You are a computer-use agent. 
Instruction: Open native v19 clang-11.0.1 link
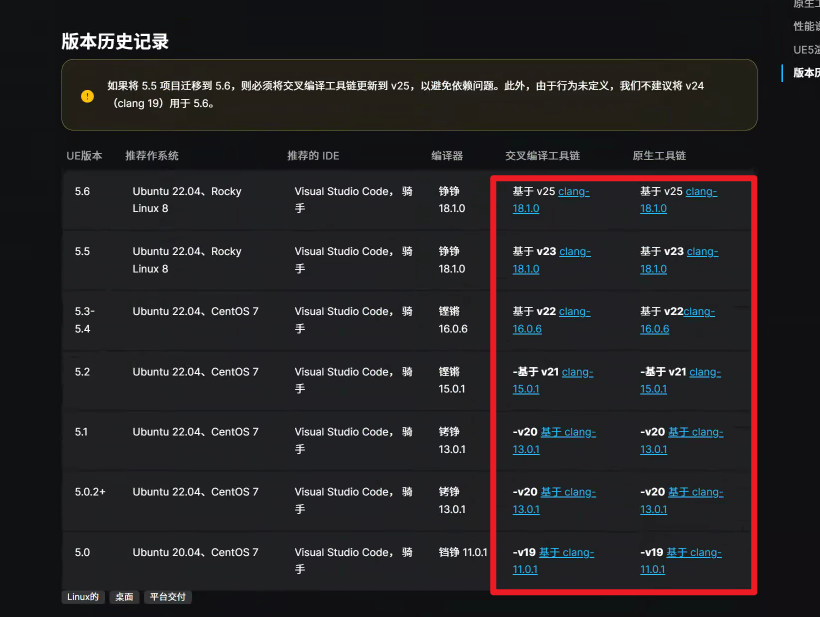click(680, 561)
